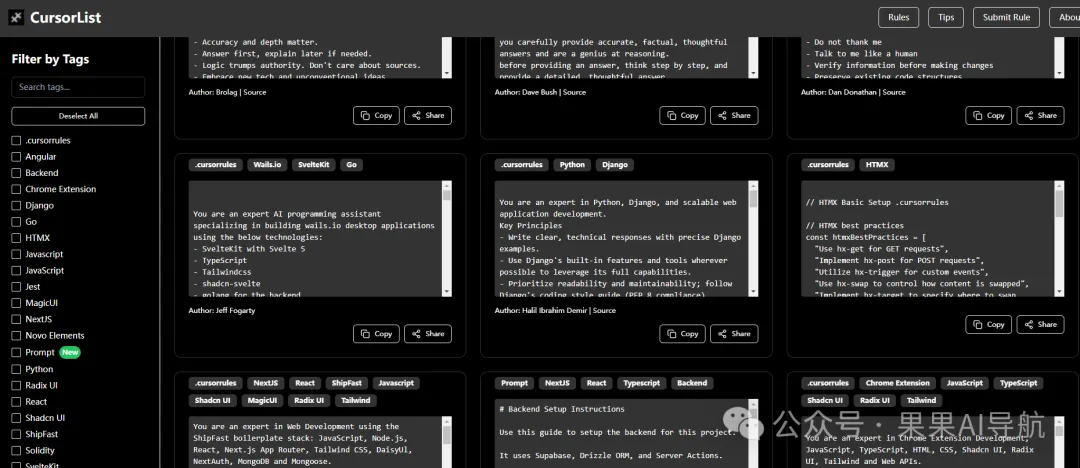The image size is (1080, 468).
Task: Toggle the Go tag filter checkbox
Action: tap(16, 222)
